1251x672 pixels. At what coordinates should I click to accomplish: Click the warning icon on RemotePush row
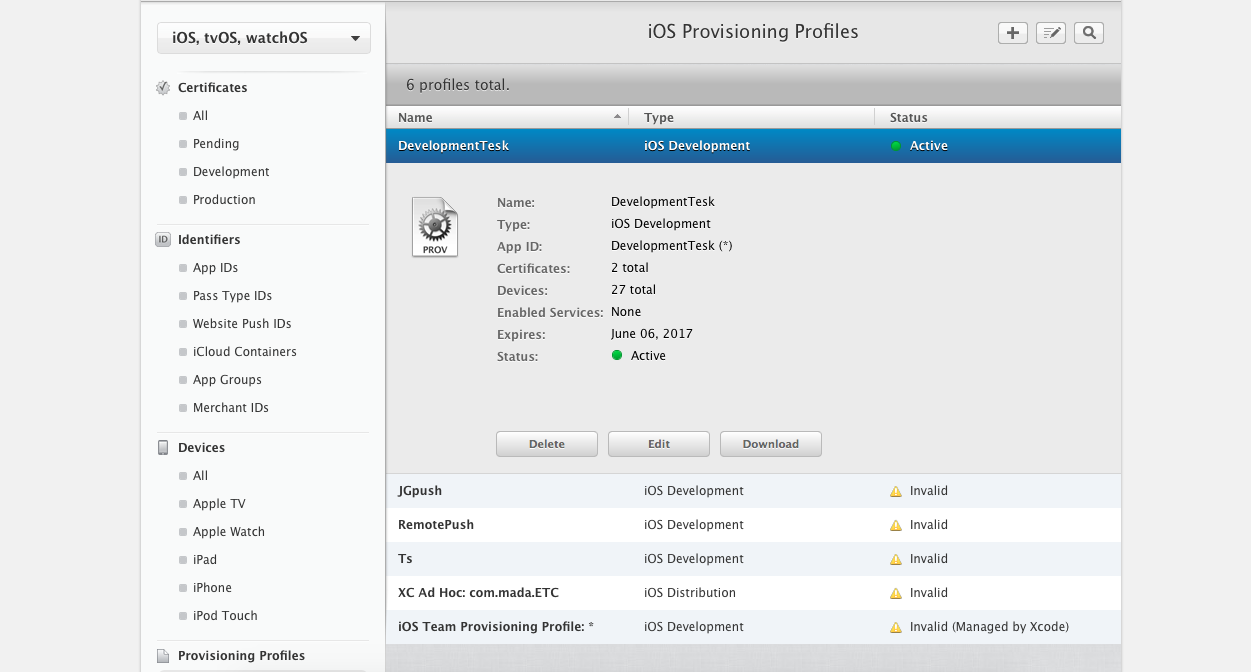896,525
